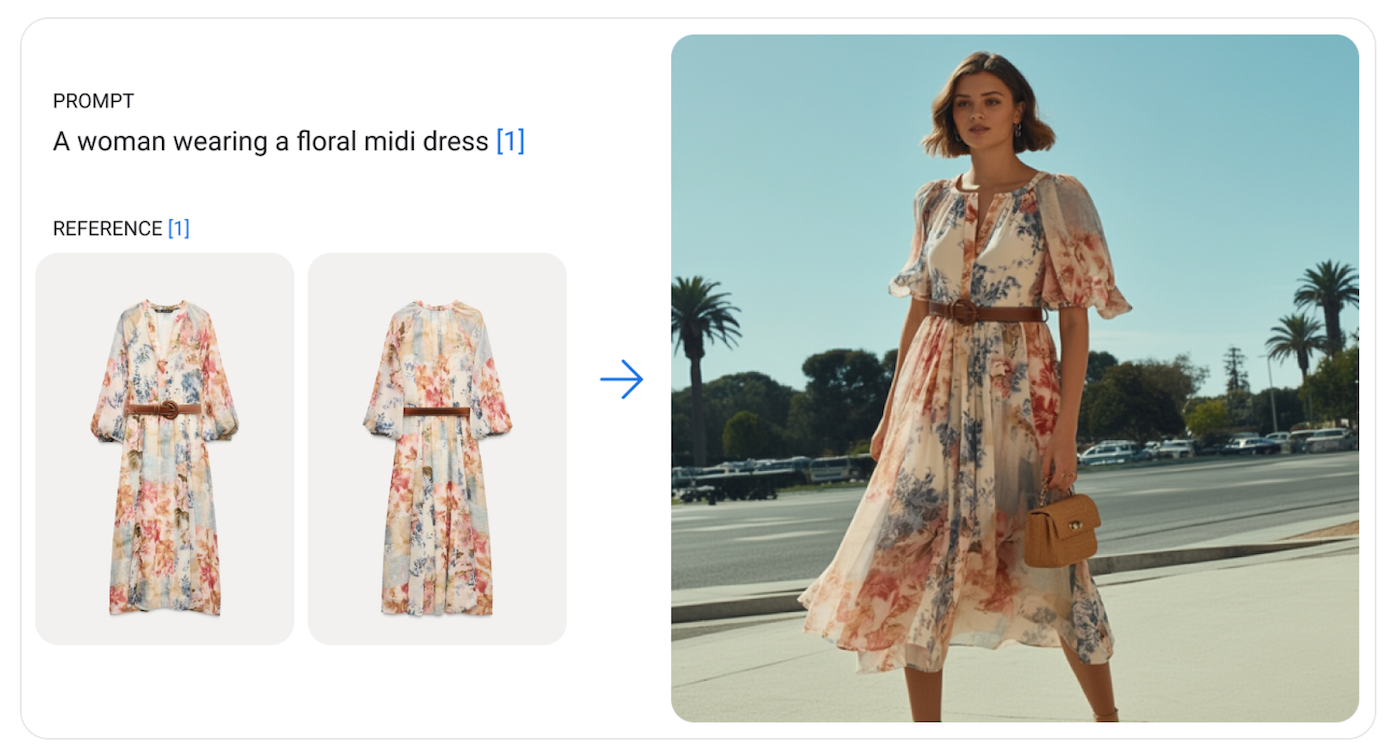Click the blue right arrow icon
This screenshot has height=756, width=1400.
tap(622, 379)
